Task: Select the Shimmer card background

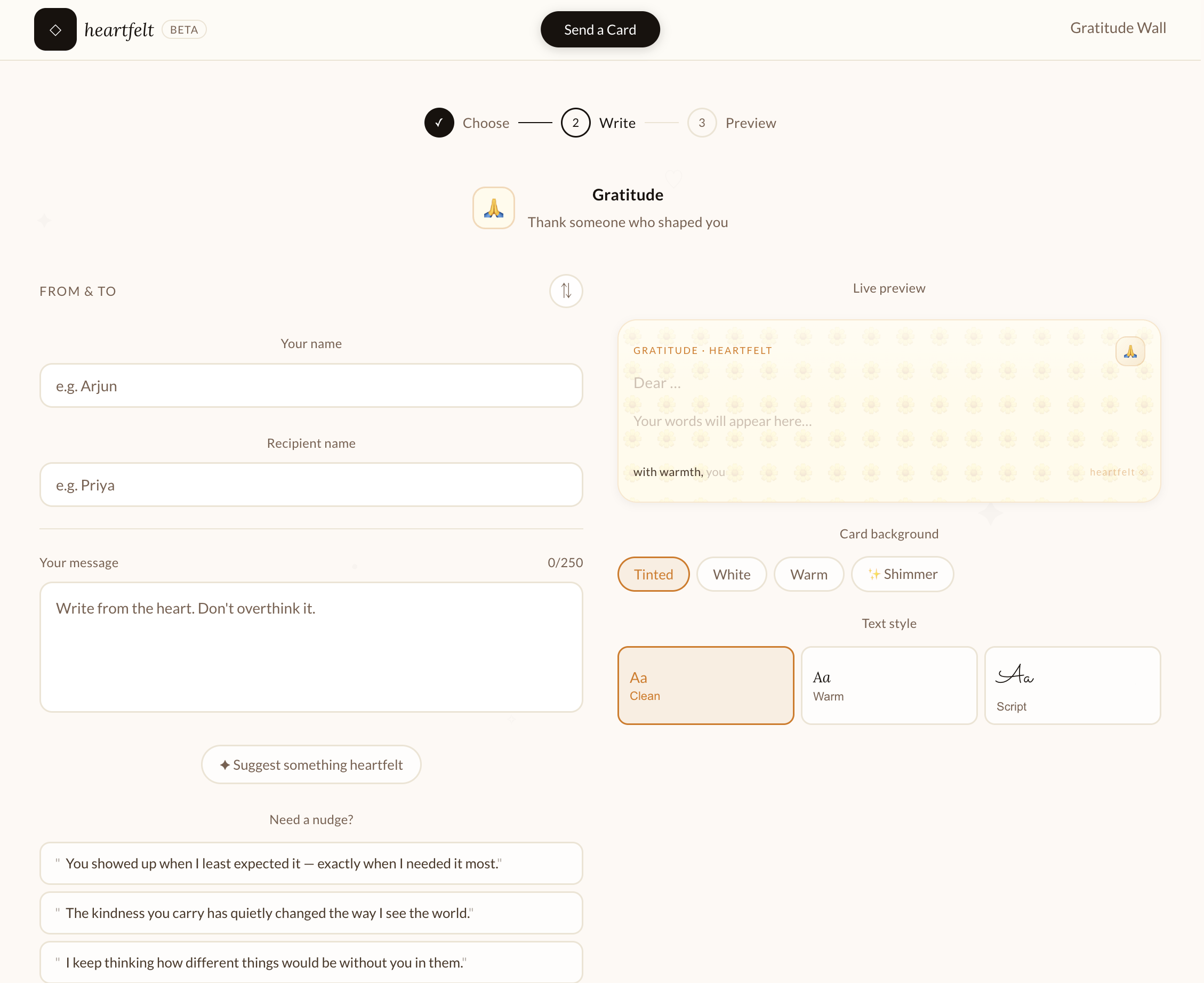Action: 902,574
